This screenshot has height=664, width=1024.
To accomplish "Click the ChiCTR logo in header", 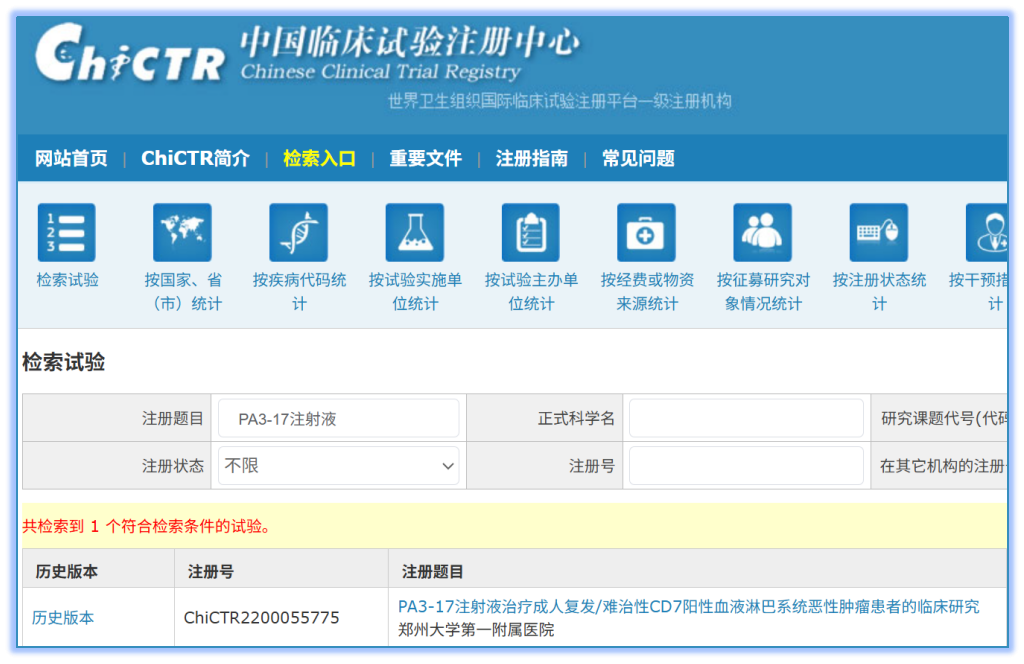I will click(x=130, y=55).
